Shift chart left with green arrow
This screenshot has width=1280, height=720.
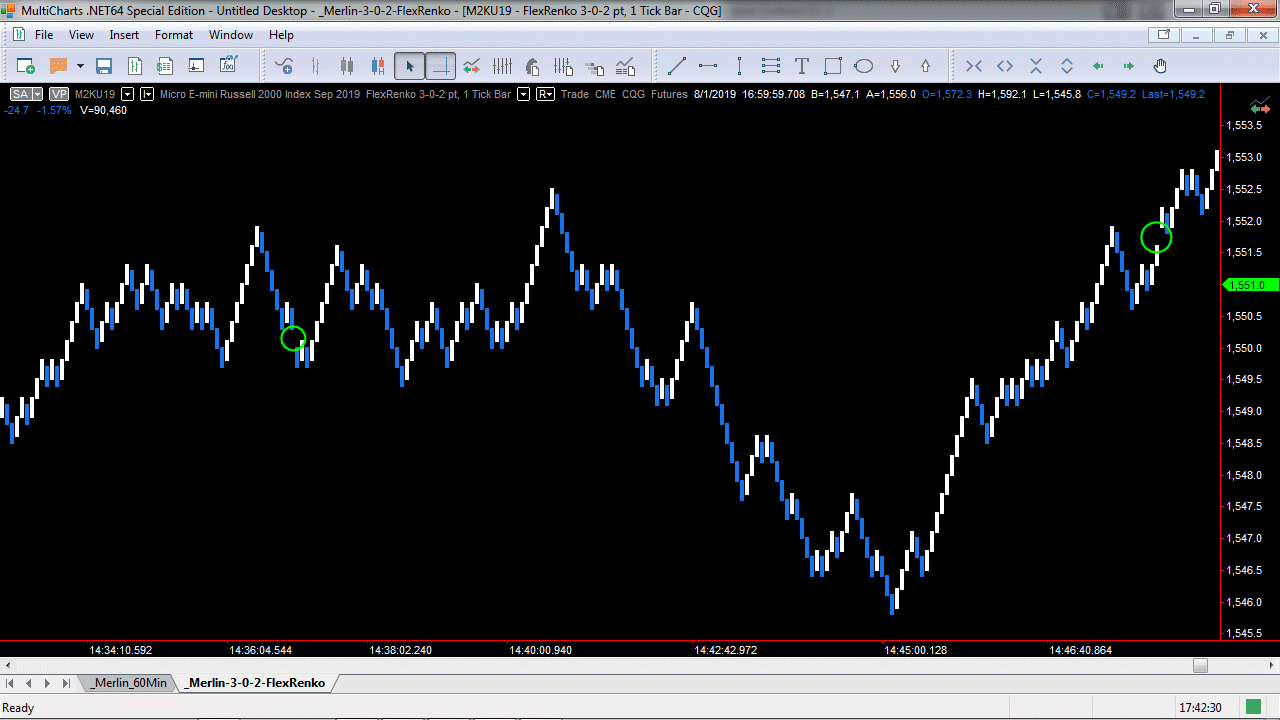coord(1098,67)
